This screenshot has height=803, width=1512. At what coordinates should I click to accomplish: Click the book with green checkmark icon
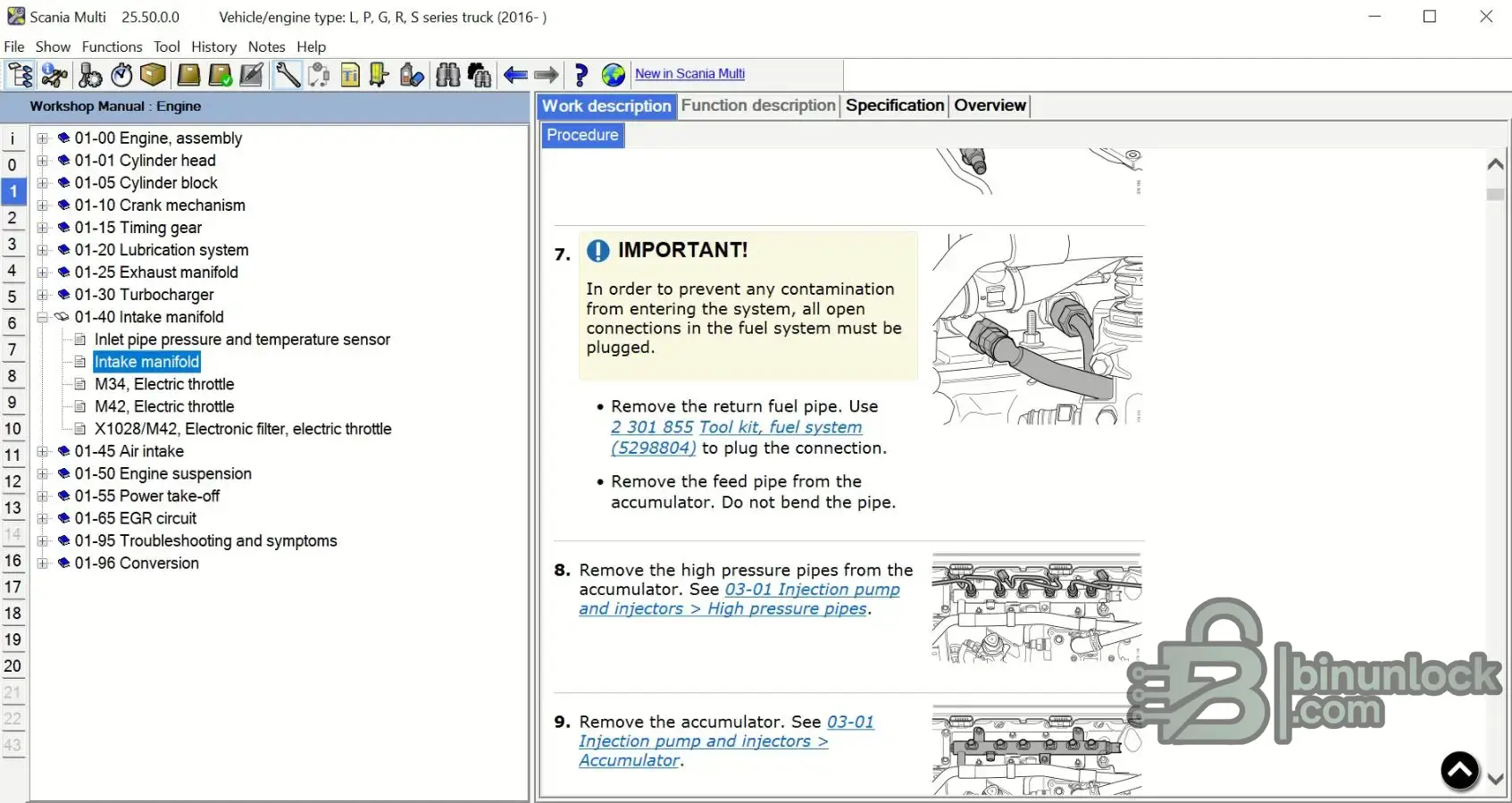tap(221, 75)
